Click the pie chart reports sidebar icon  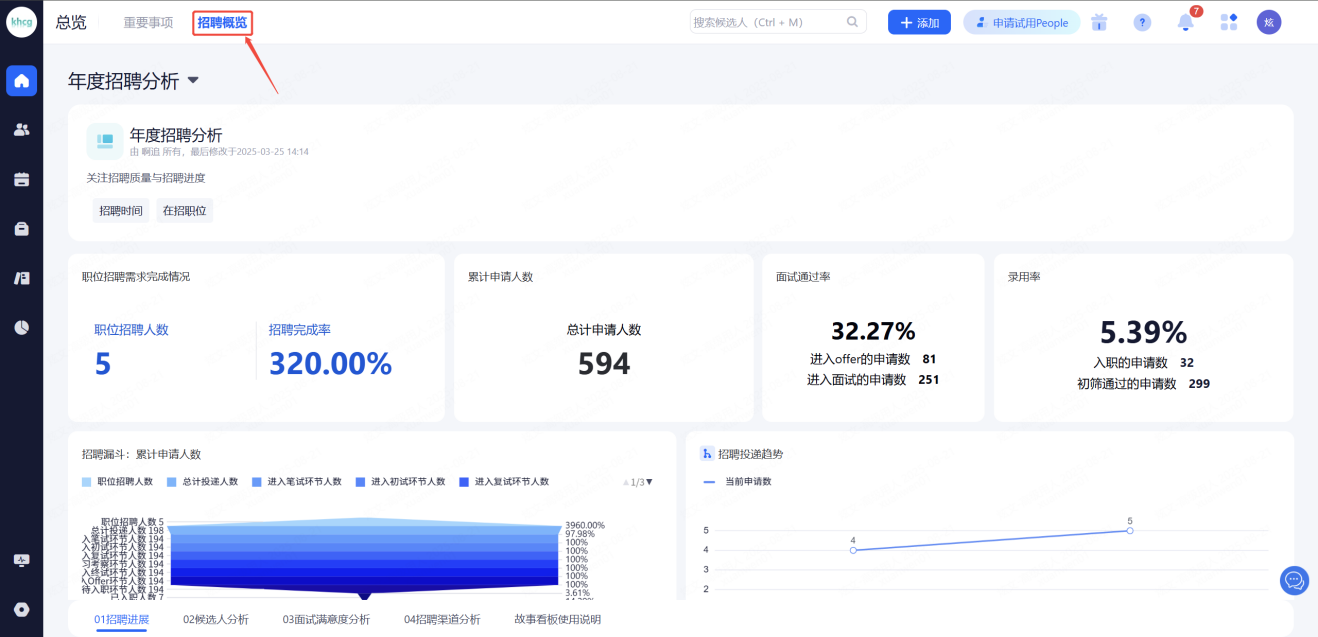tap(22, 327)
